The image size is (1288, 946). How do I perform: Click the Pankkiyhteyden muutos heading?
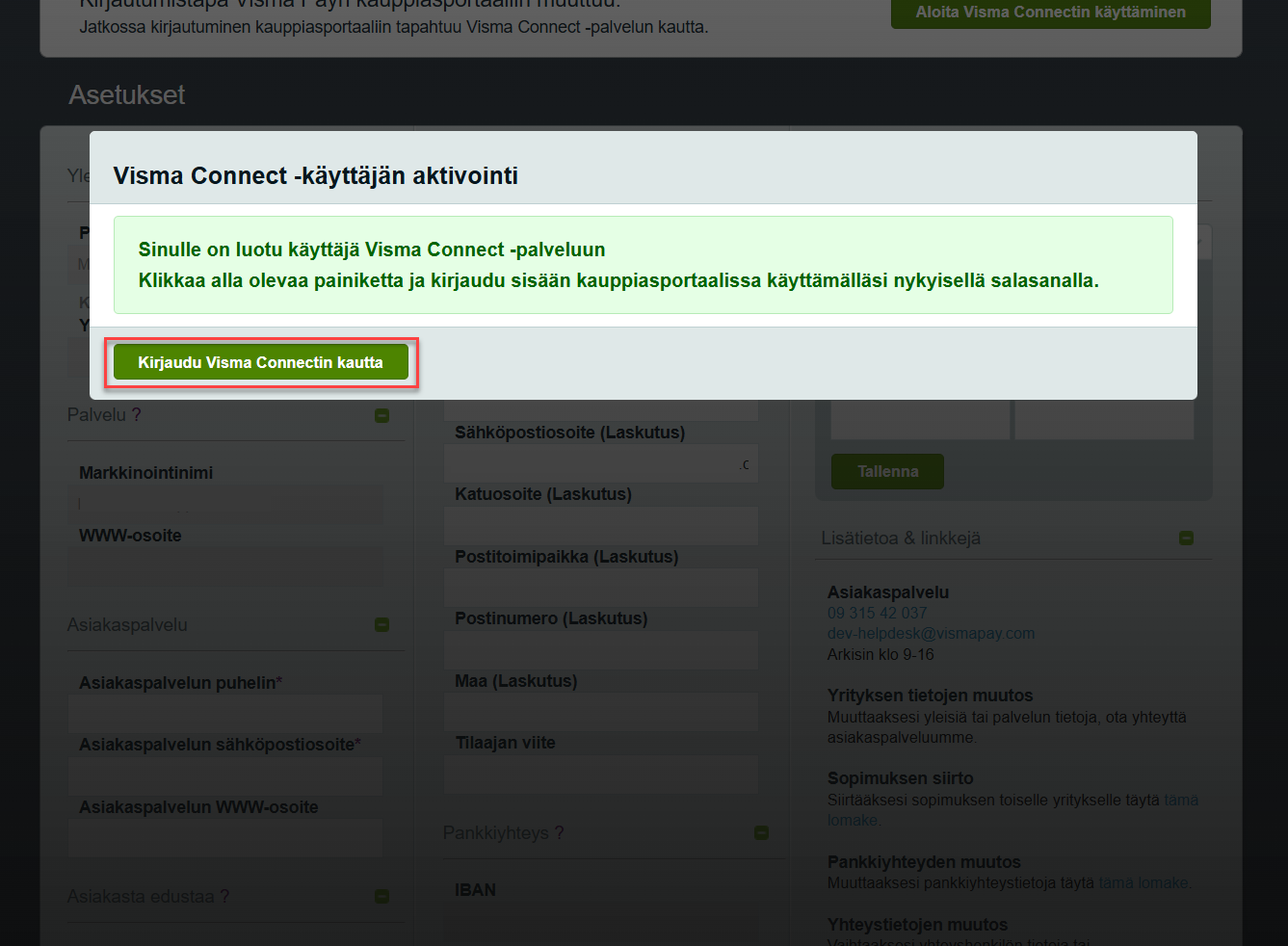[924, 862]
